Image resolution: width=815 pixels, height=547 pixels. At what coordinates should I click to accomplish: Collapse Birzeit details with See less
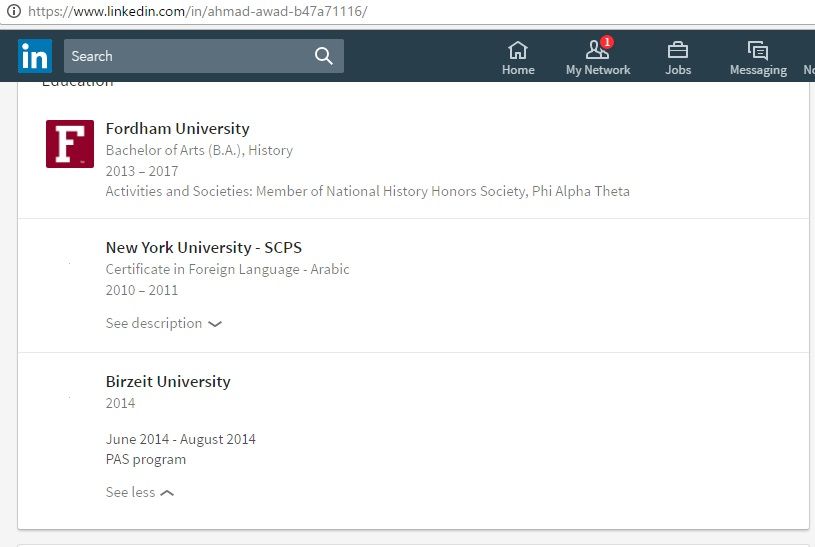tap(139, 492)
